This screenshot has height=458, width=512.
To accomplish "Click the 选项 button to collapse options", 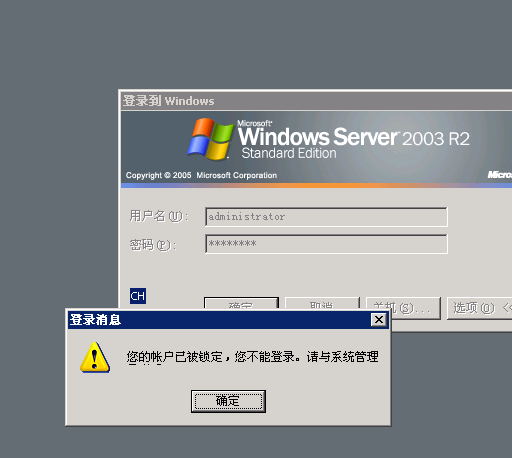I will click(x=479, y=308).
